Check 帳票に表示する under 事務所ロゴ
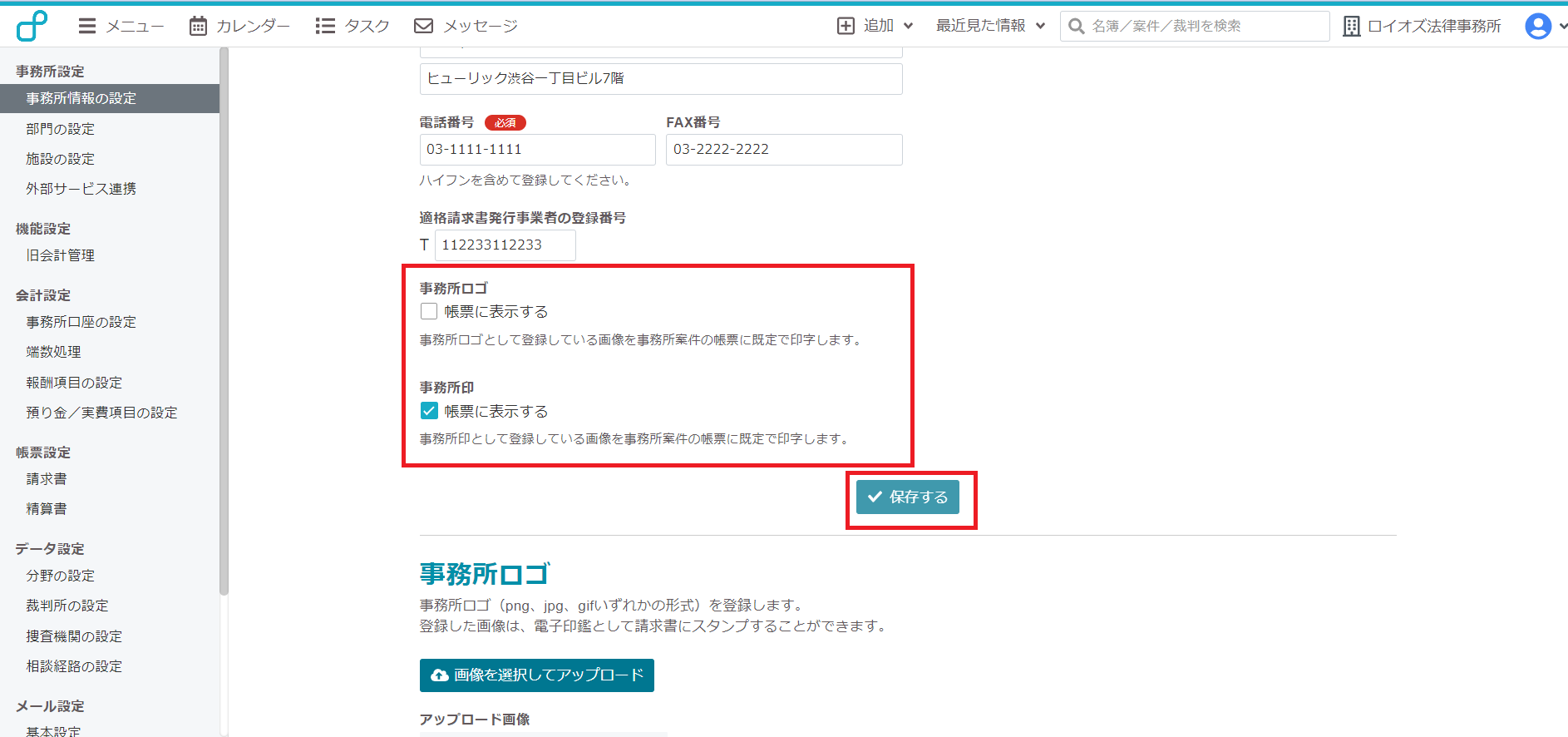 (429, 312)
